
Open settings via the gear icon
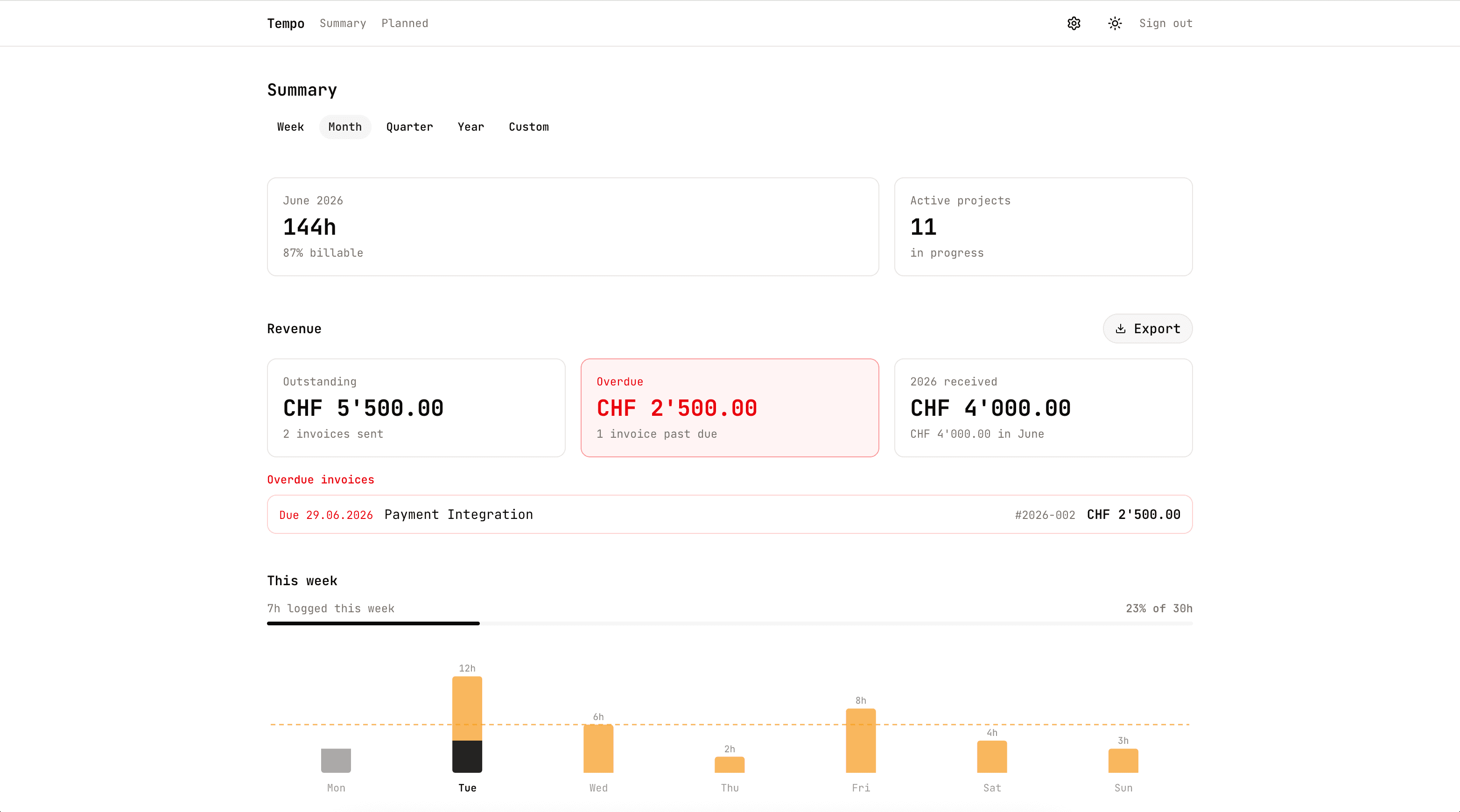point(1074,23)
